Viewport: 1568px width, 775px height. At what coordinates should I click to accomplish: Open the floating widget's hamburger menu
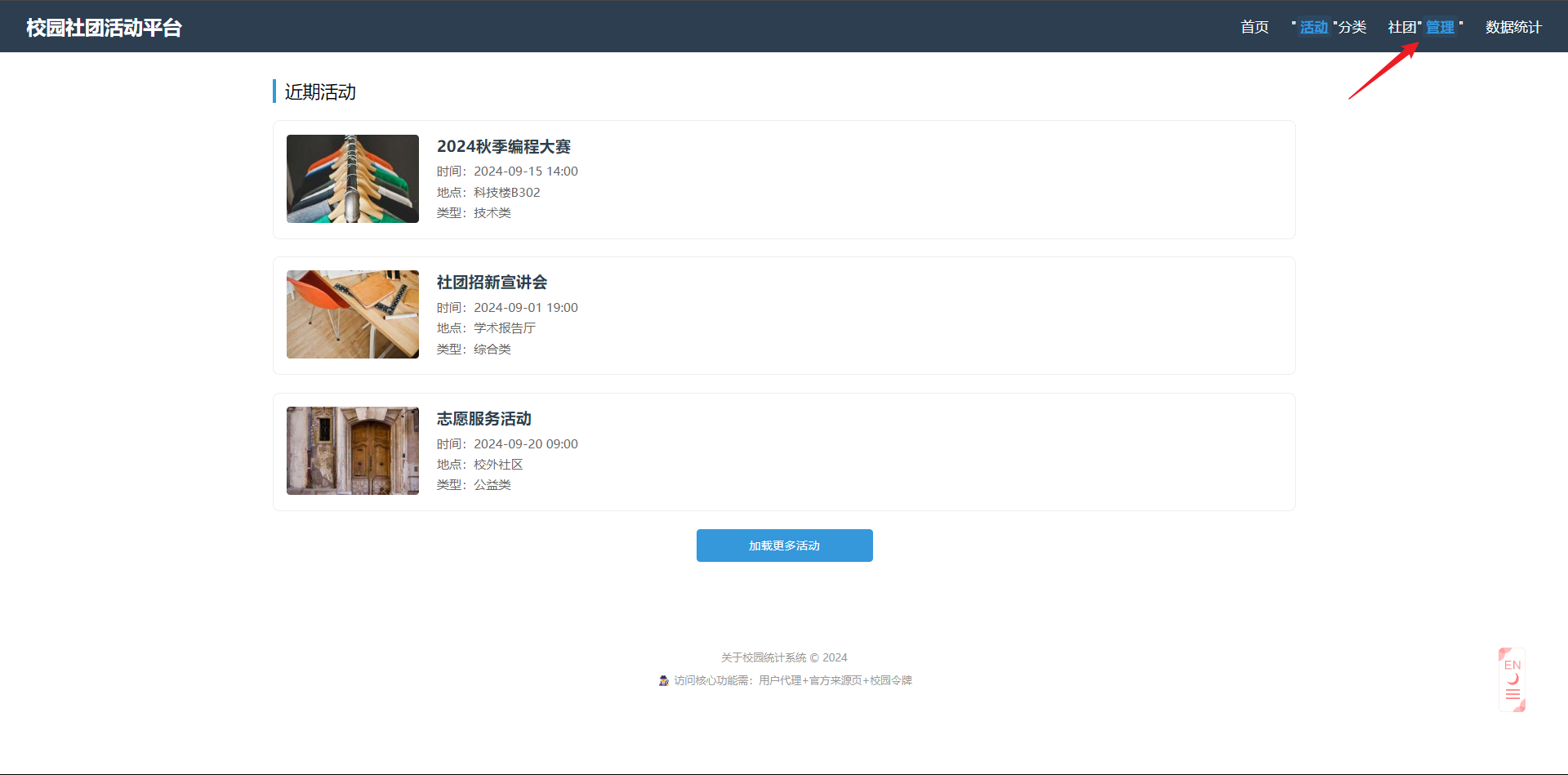point(1512,694)
